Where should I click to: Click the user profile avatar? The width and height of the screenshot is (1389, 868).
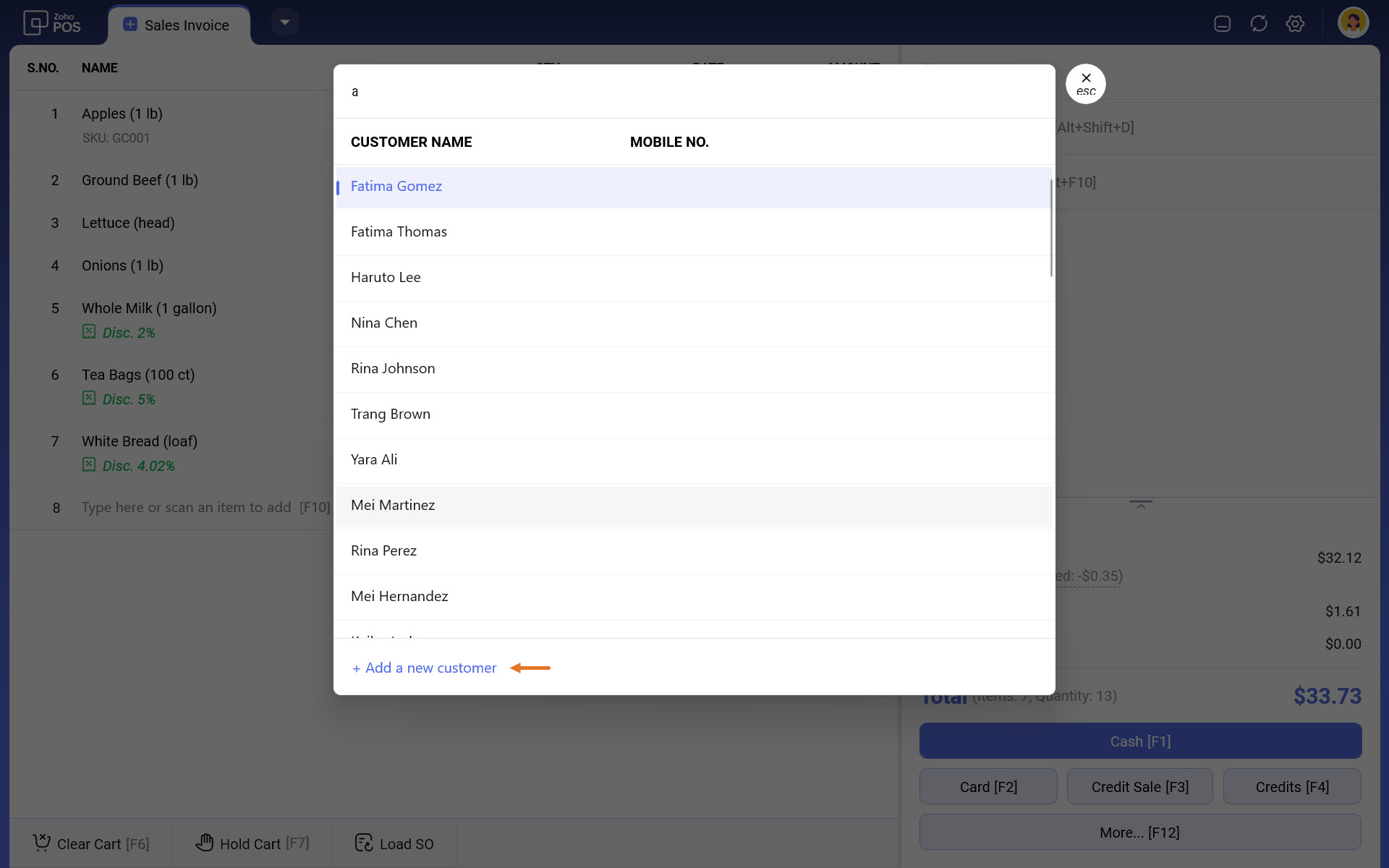pyautogui.click(x=1352, y=23)
